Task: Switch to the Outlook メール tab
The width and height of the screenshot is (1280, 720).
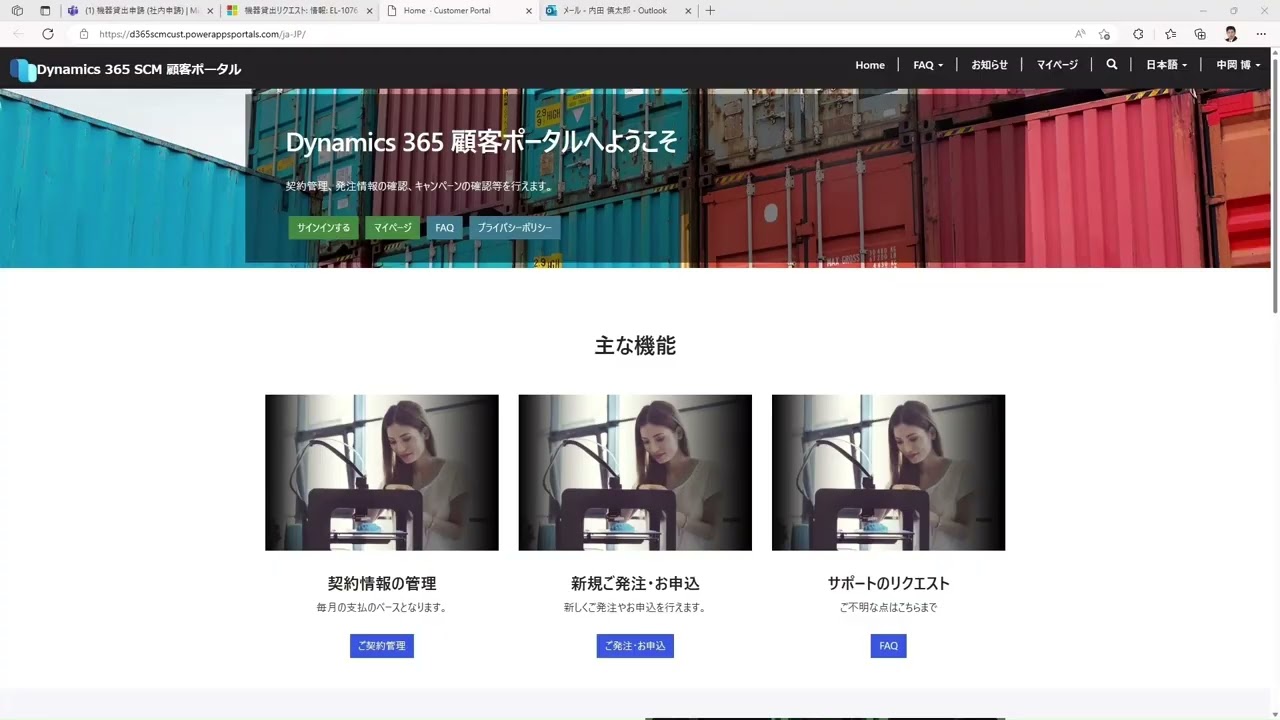Action: [620, 11]
